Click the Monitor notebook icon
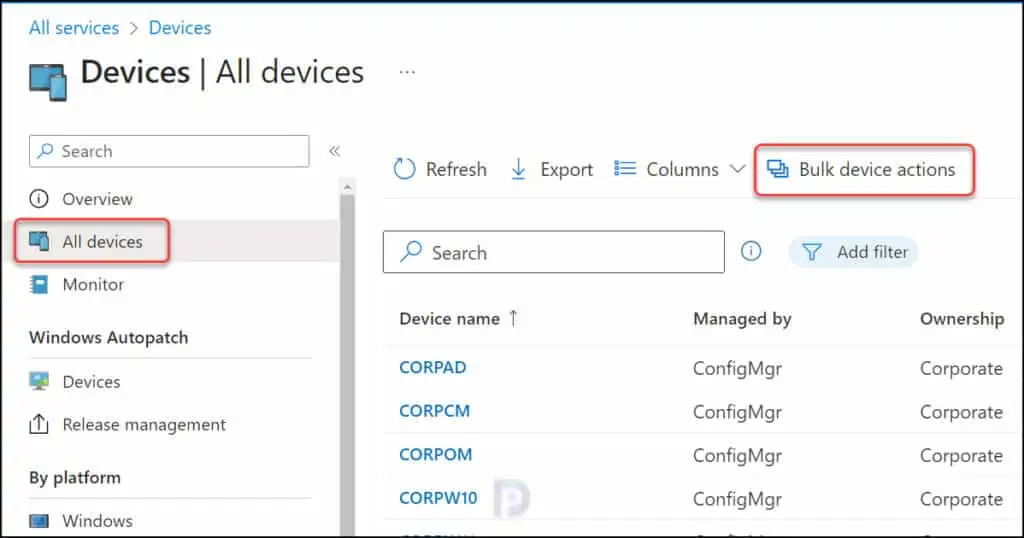This screenshot has width=1024, height=538. coord(39,284)
